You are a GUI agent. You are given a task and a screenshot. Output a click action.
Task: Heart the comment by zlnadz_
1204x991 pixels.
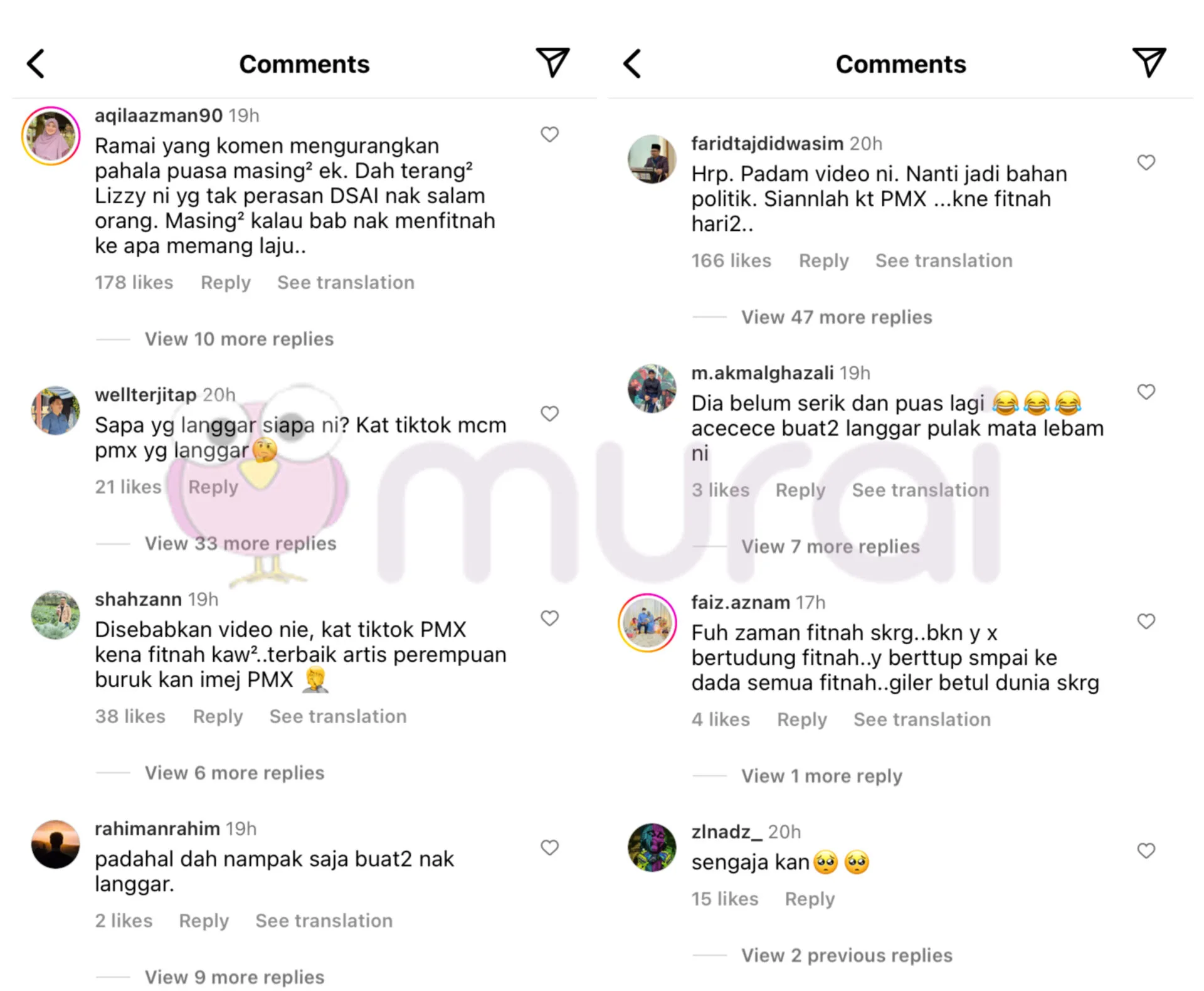point(1146,851)
